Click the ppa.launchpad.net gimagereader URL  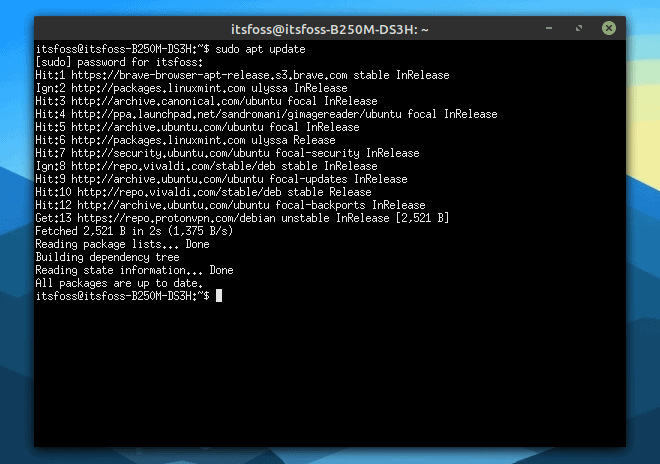(236, 115)
